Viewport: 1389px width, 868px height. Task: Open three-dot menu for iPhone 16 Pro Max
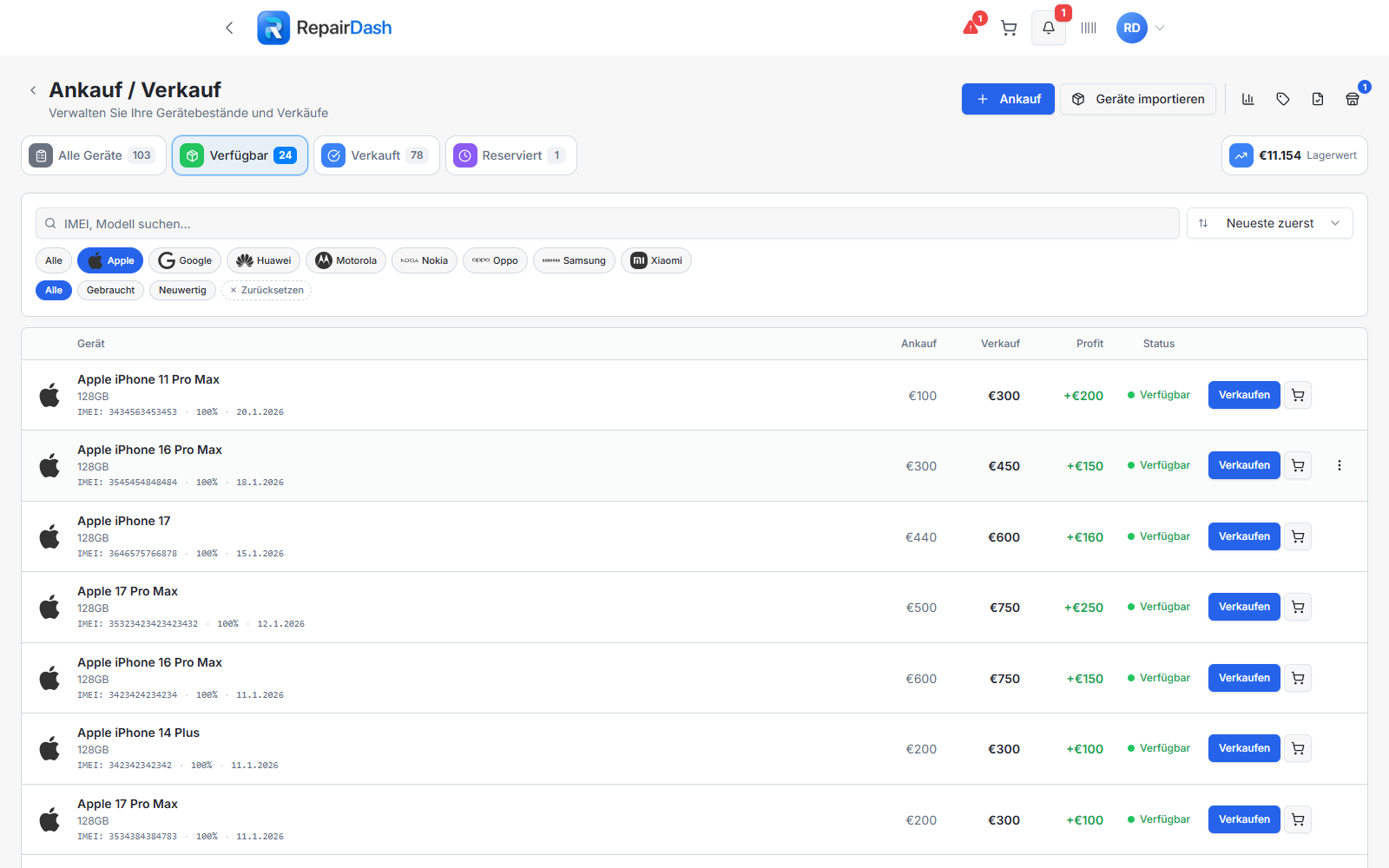(1340, 465)
